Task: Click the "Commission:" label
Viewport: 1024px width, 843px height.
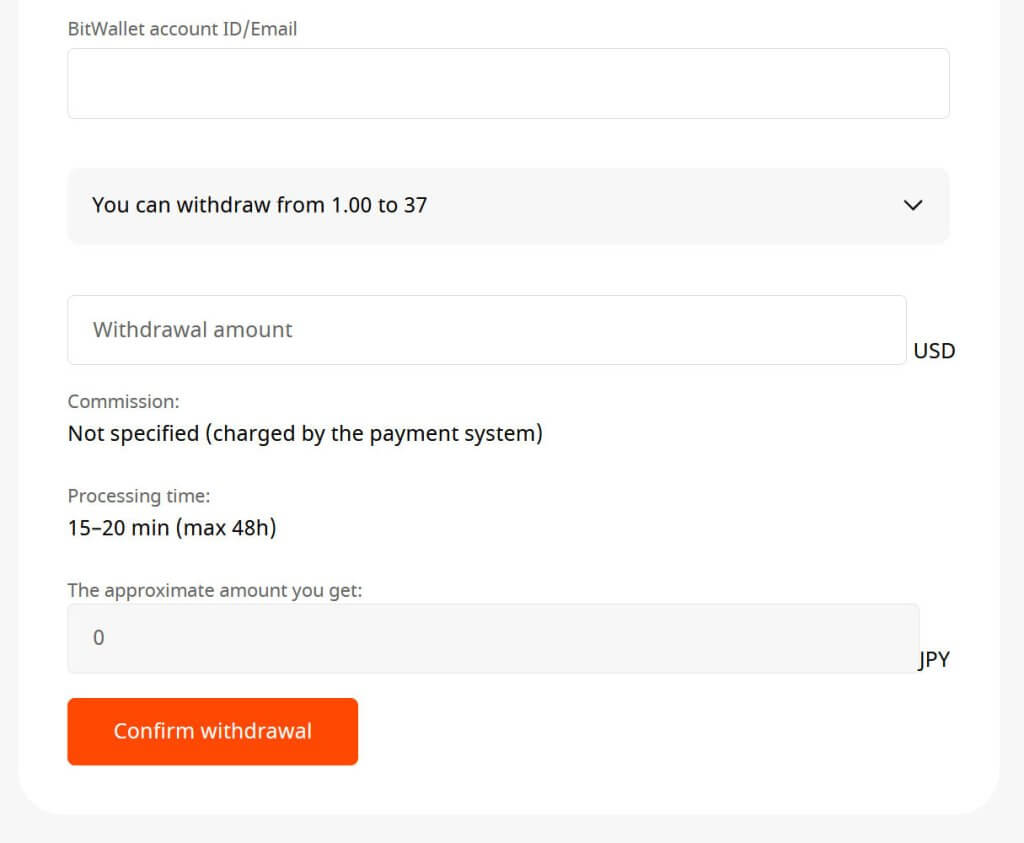Action: 123,401
